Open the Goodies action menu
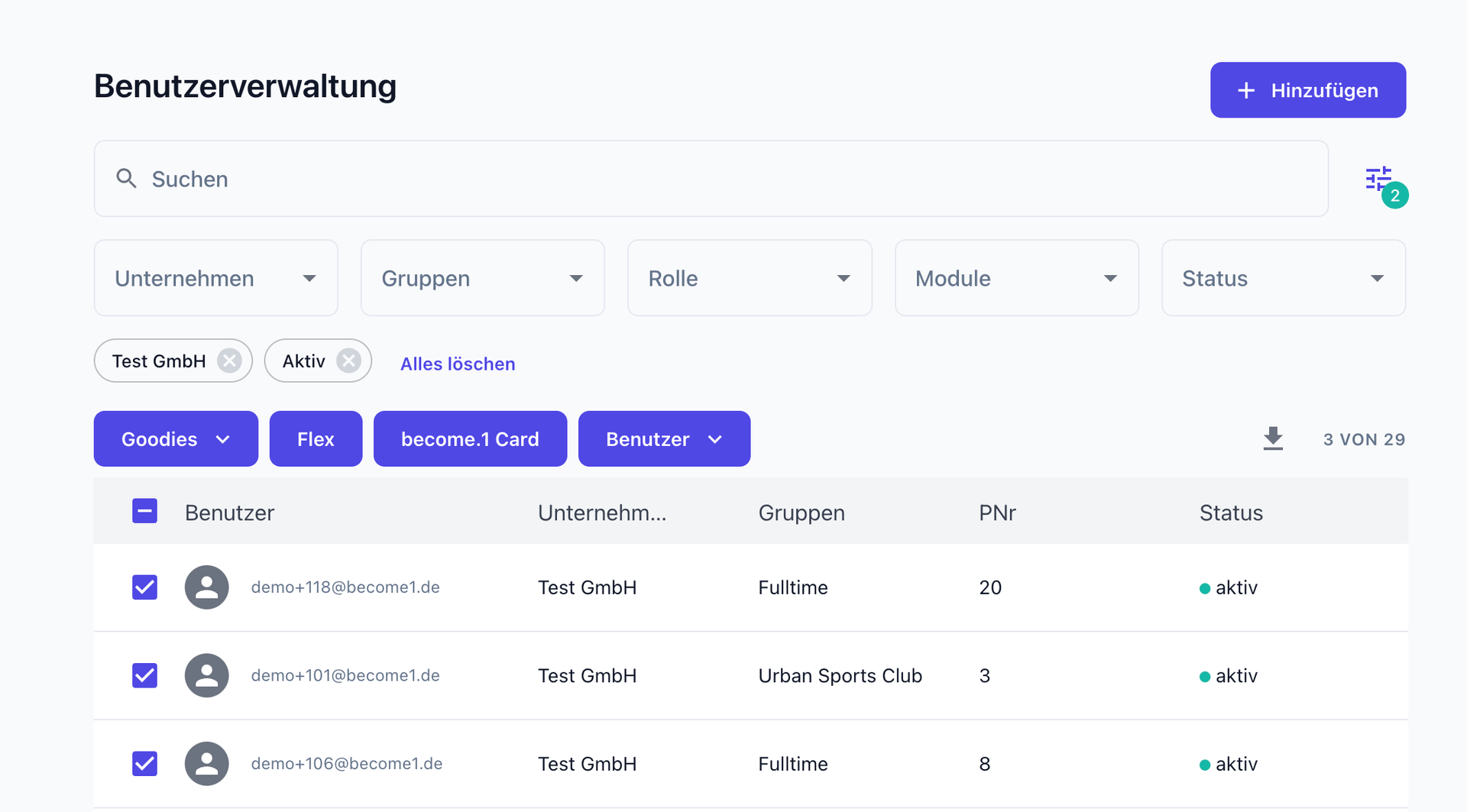This screenshot has width=1467, height=812. coord(176,439)
